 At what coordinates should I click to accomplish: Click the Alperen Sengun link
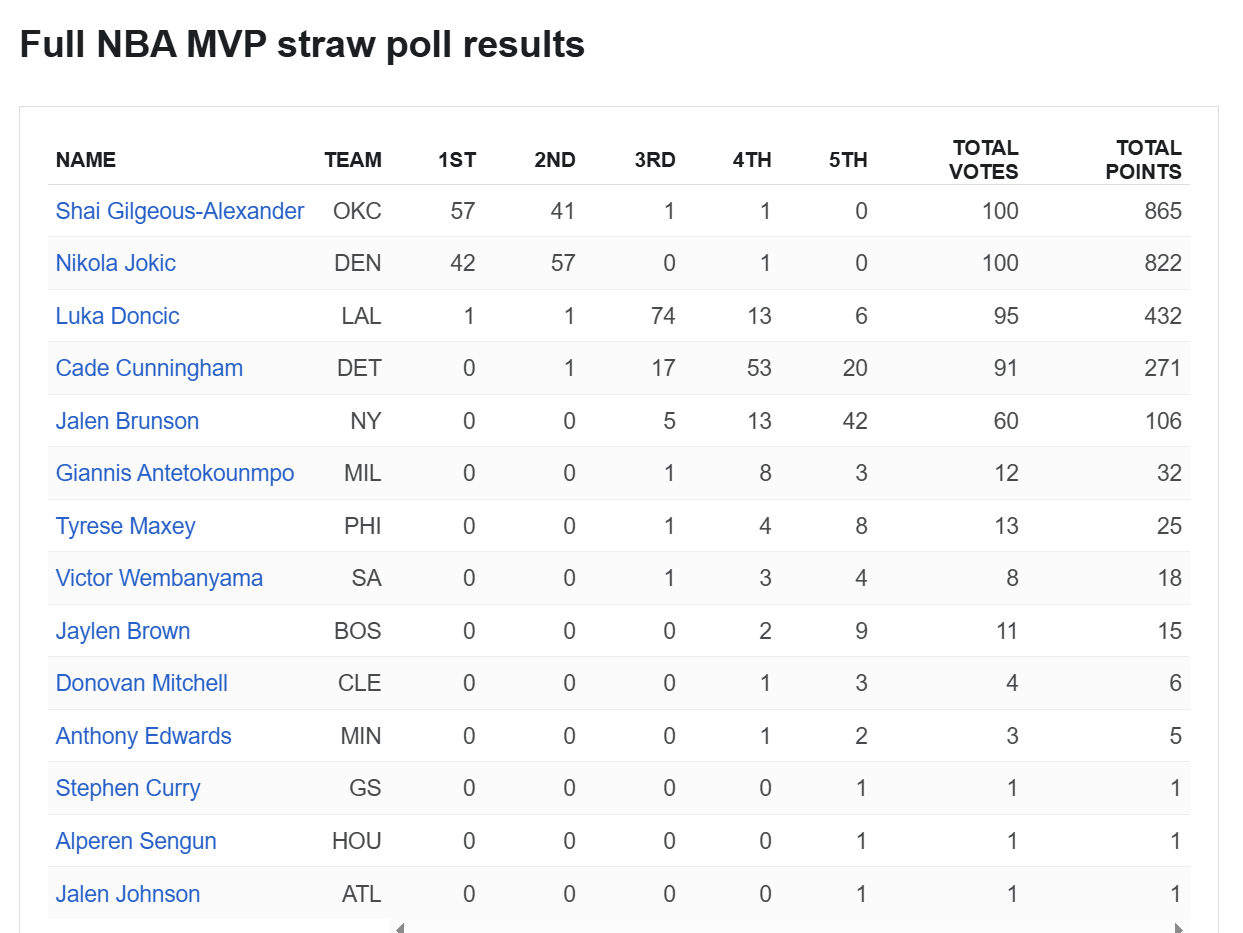(x=136, y=841)
